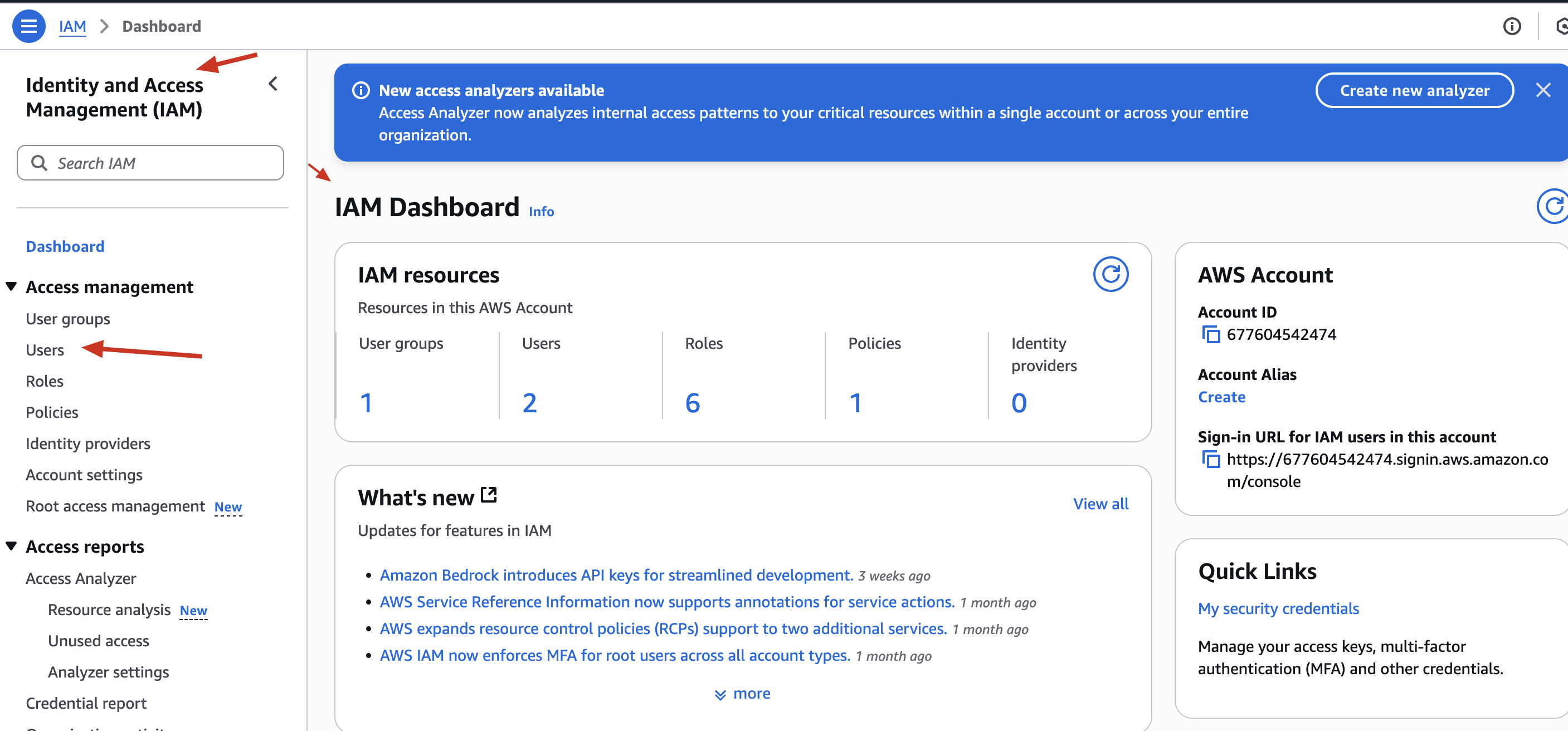Click the banner info icon
Image resolution: width=1568 pixels, height=731 pixels.
[x=361, y=90]
